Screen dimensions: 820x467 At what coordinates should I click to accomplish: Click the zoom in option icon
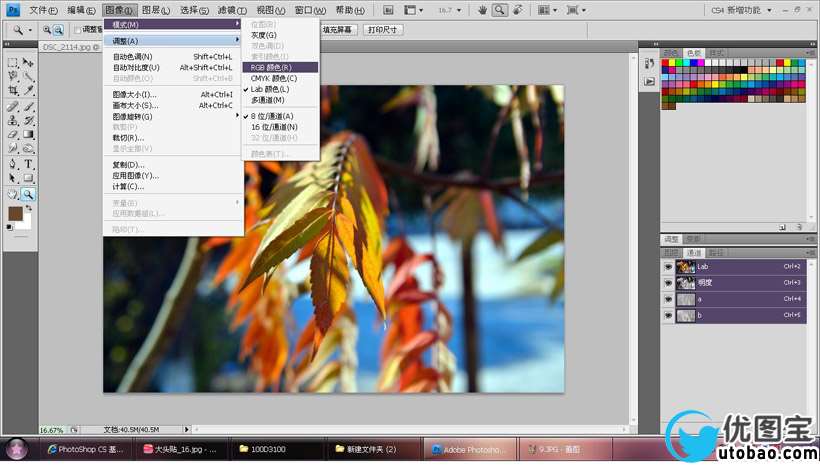point(47,30)
